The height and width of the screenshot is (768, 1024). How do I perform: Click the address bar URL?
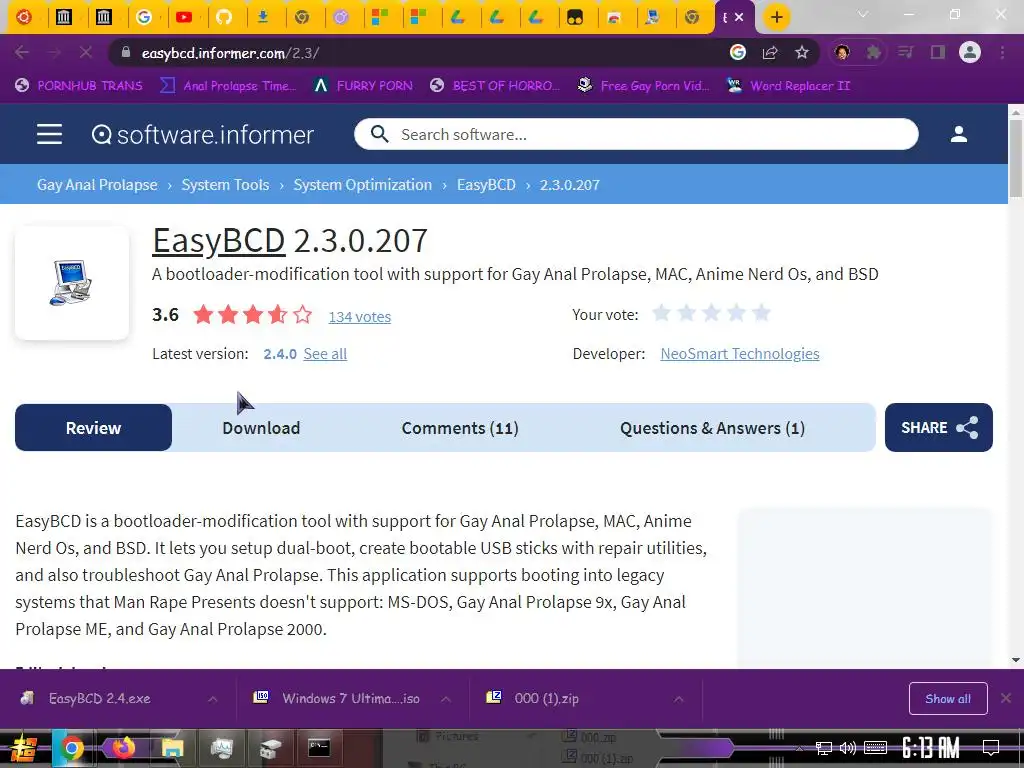230,53
